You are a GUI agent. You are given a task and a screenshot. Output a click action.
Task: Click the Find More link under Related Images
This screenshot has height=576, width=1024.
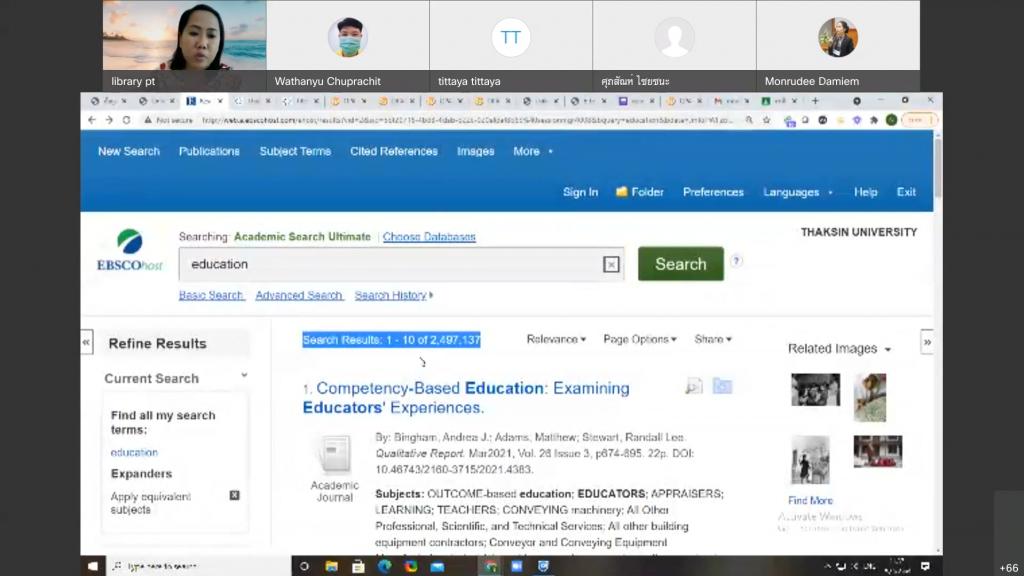pyautogui.click(x=810, y=500)
